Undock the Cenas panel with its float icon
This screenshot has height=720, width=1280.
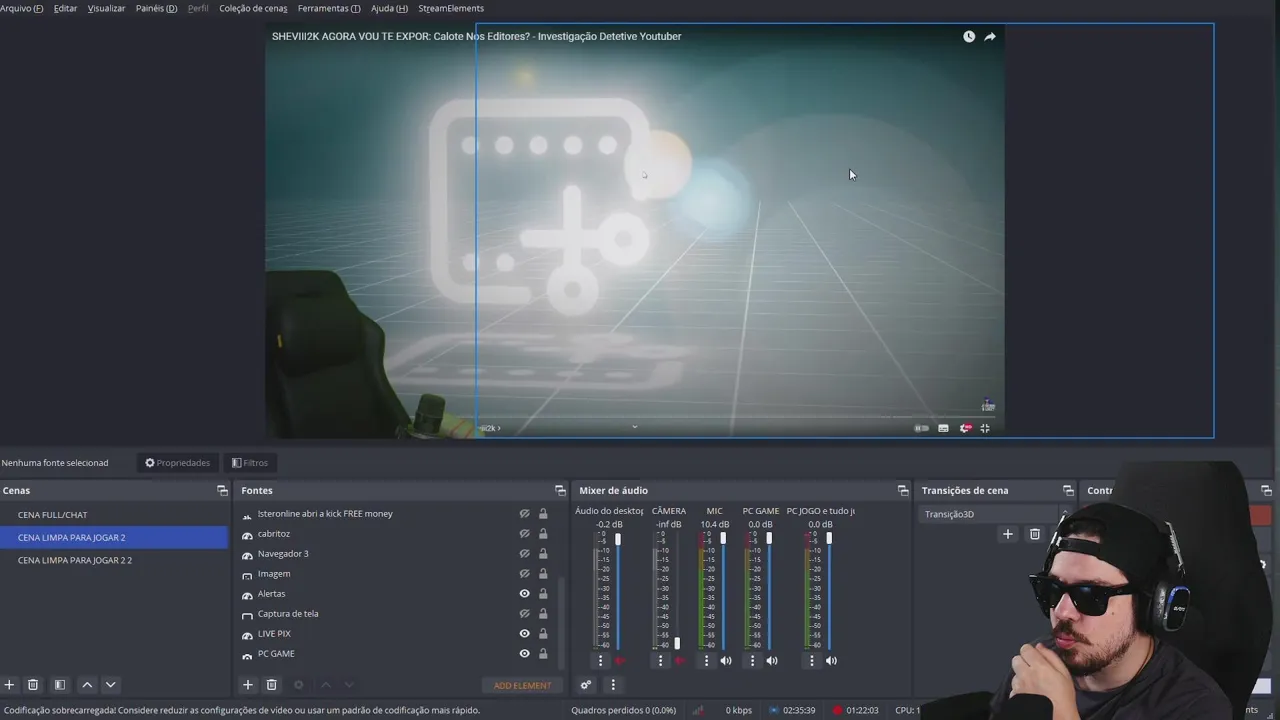pos(222,490)
